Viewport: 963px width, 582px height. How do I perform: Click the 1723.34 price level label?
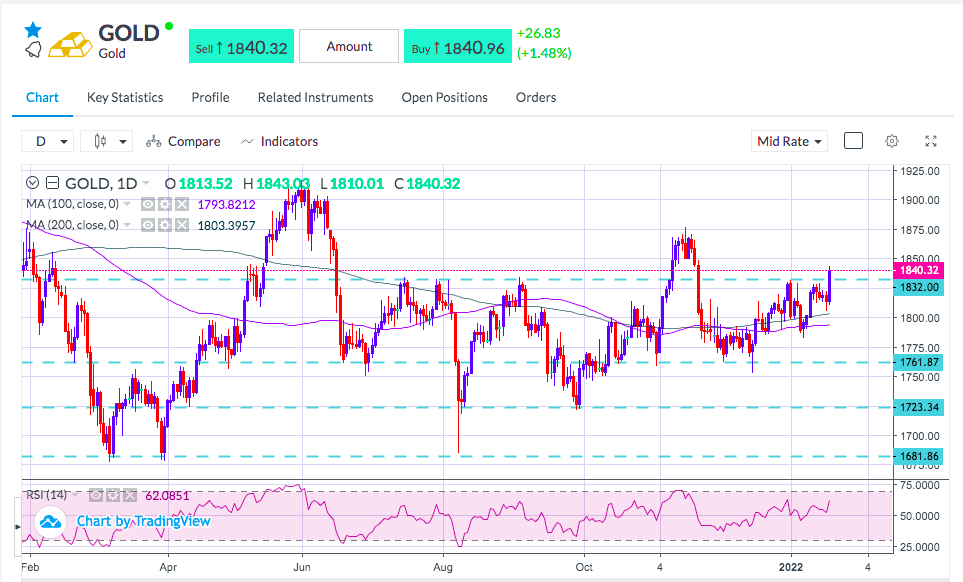(x=919, y=407)
